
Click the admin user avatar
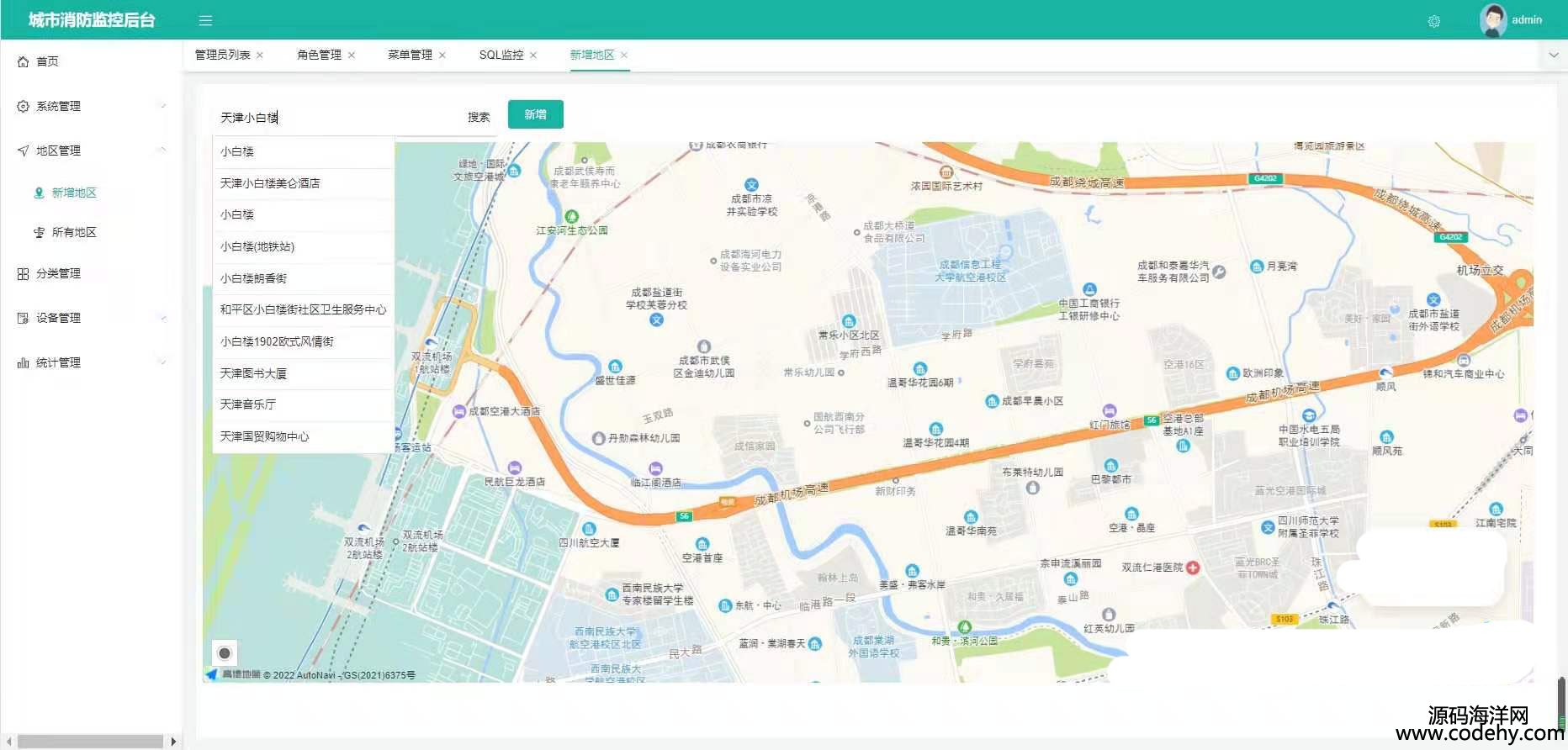tap(1493, 20)
